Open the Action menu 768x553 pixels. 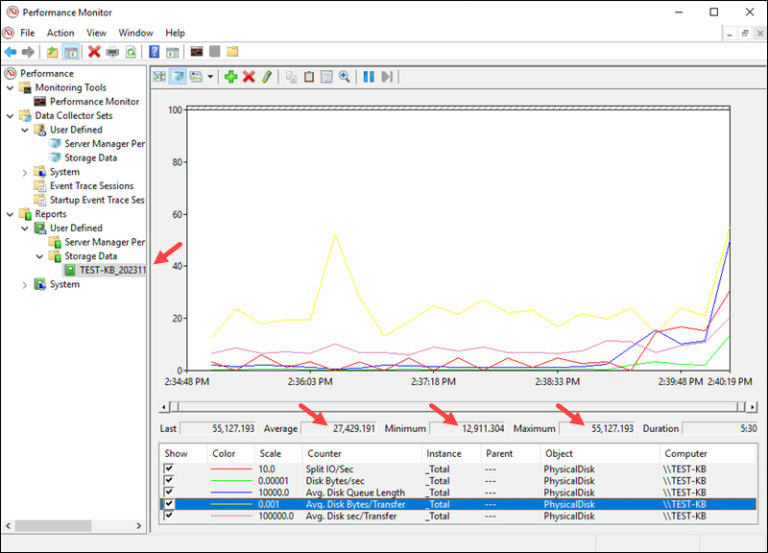(60, 33)
